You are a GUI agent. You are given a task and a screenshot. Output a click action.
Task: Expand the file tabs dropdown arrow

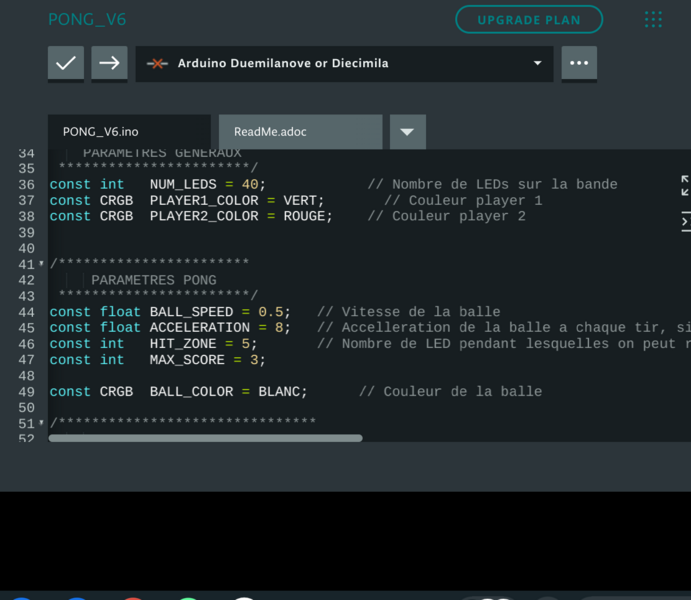click(x=407, y=131)
